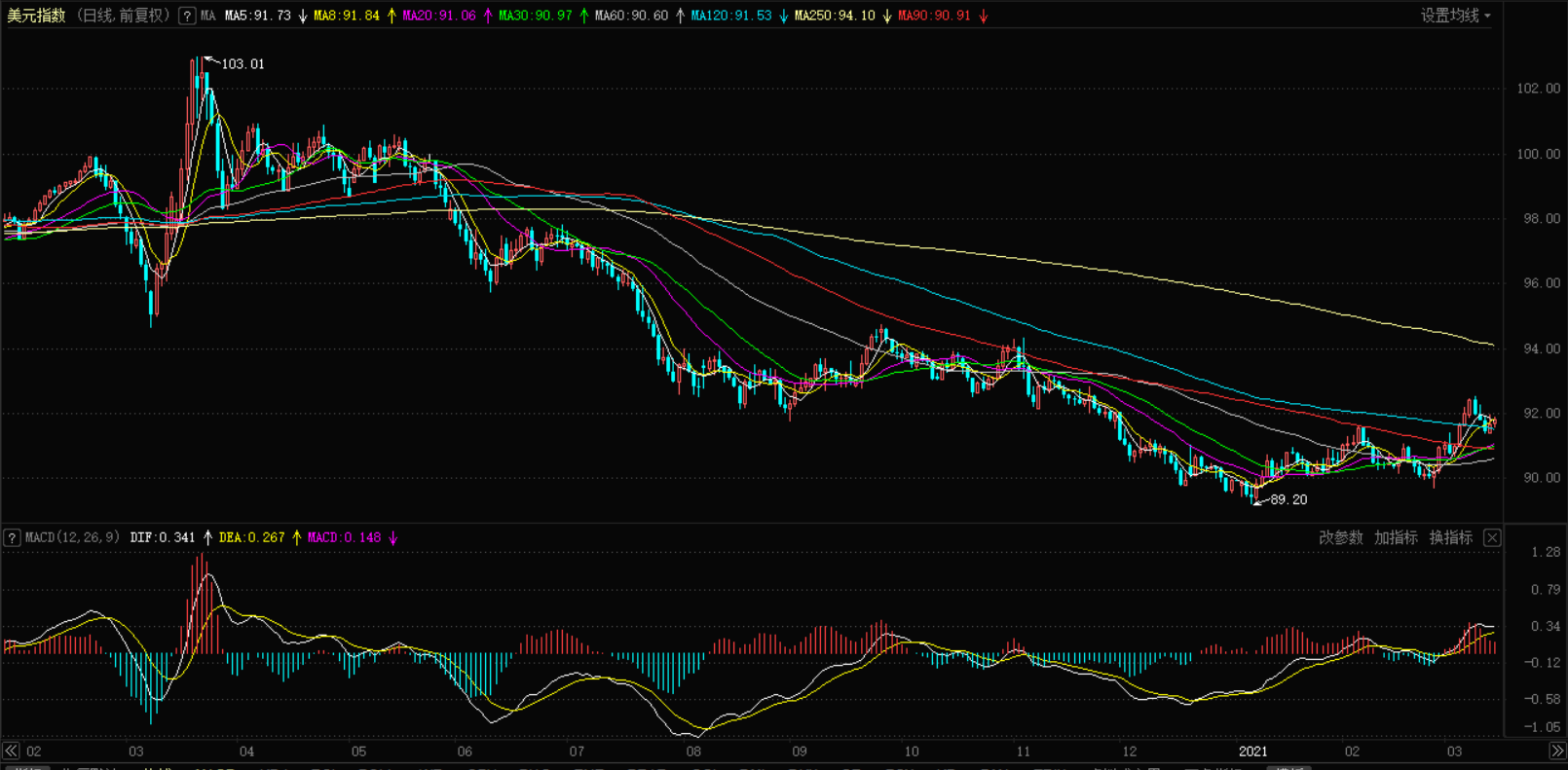
Task: Select the MA8:91.84 average label
Action: 347,16
